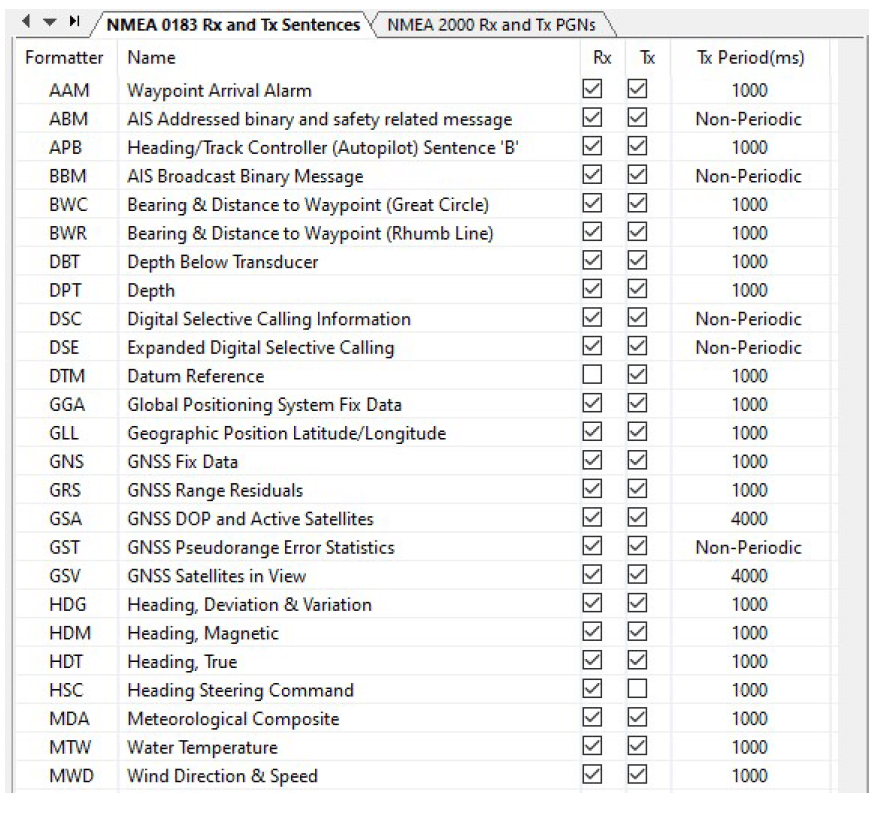Click 'GNSS Satellites in View' name
The height and width of the screenshot is (813, 893).
coord(217,576)
